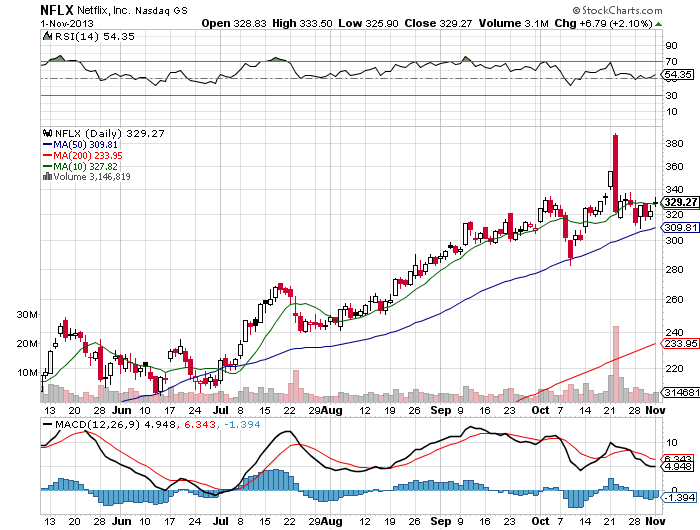Click the MA(10) 327.82 legend text
This screenshot has height=530, width=700.
coord(85,166)
